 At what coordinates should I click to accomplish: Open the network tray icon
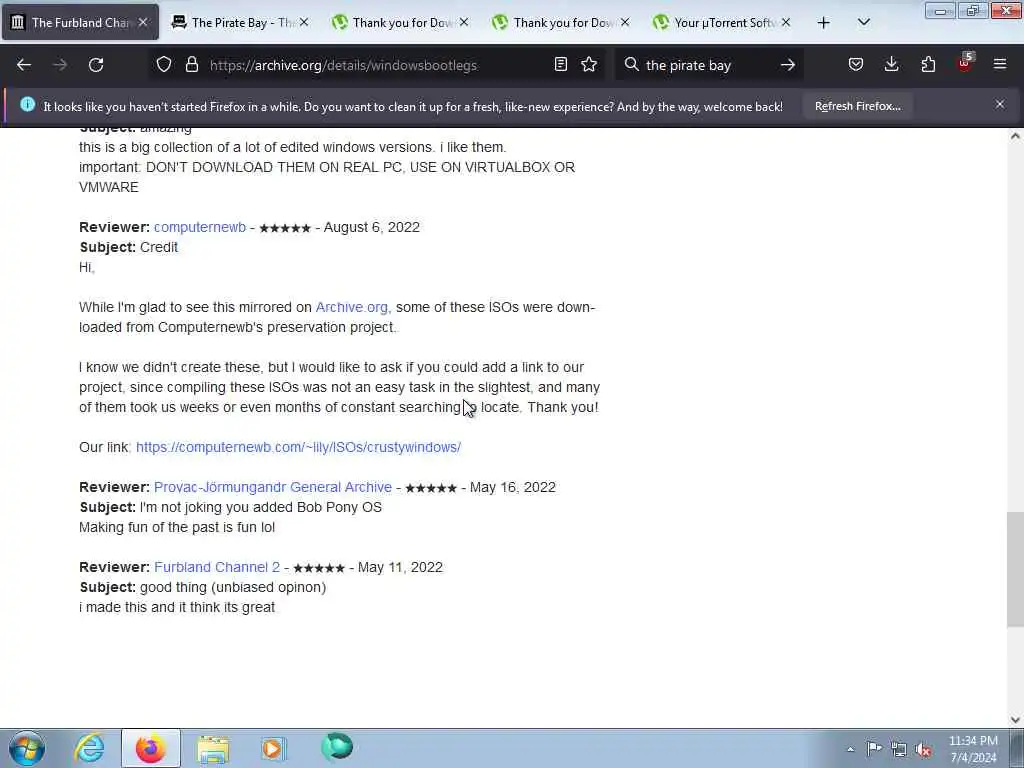(x=899, y=749)
